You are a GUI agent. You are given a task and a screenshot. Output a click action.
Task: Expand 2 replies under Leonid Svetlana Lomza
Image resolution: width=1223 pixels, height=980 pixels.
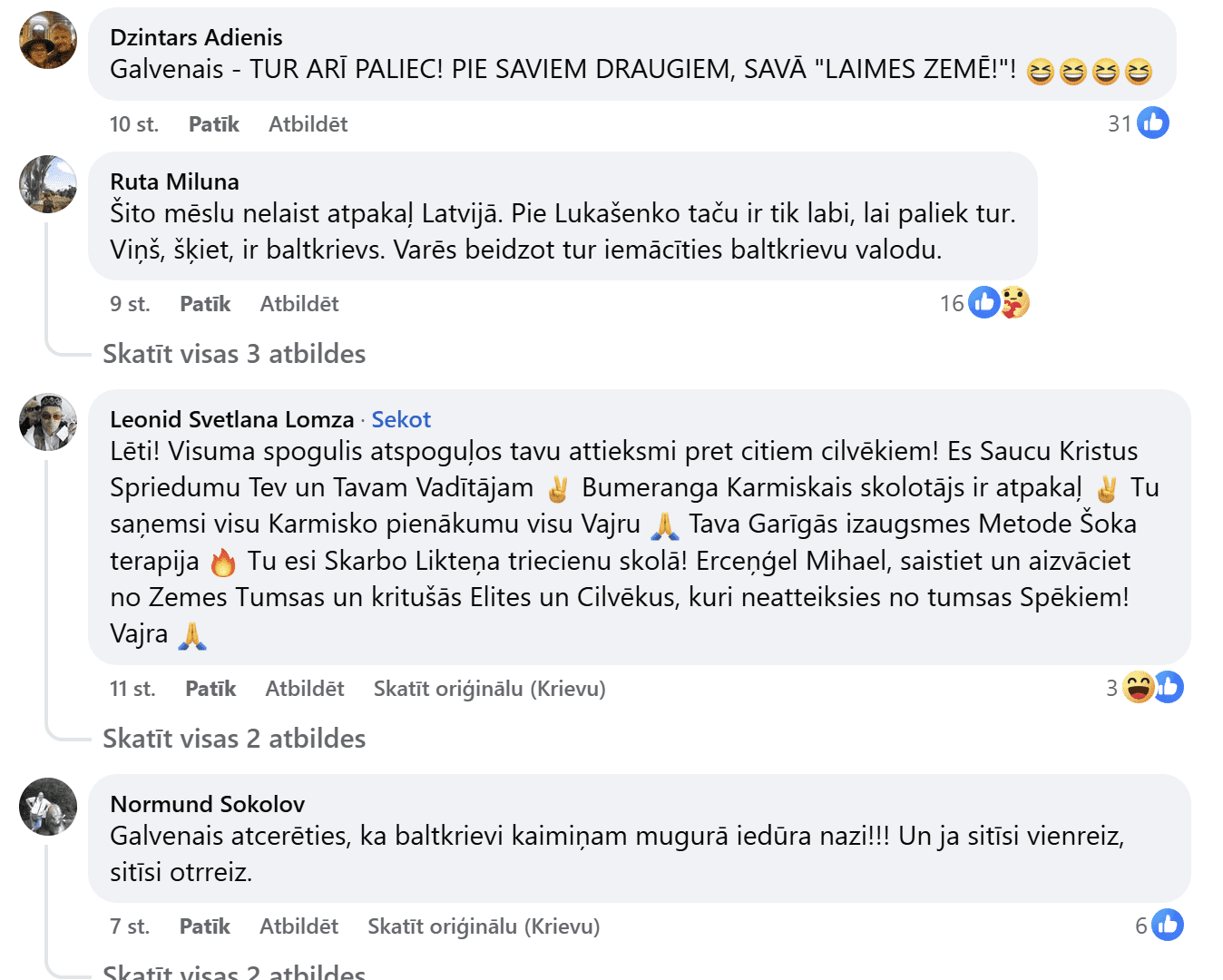coord(234,739)
